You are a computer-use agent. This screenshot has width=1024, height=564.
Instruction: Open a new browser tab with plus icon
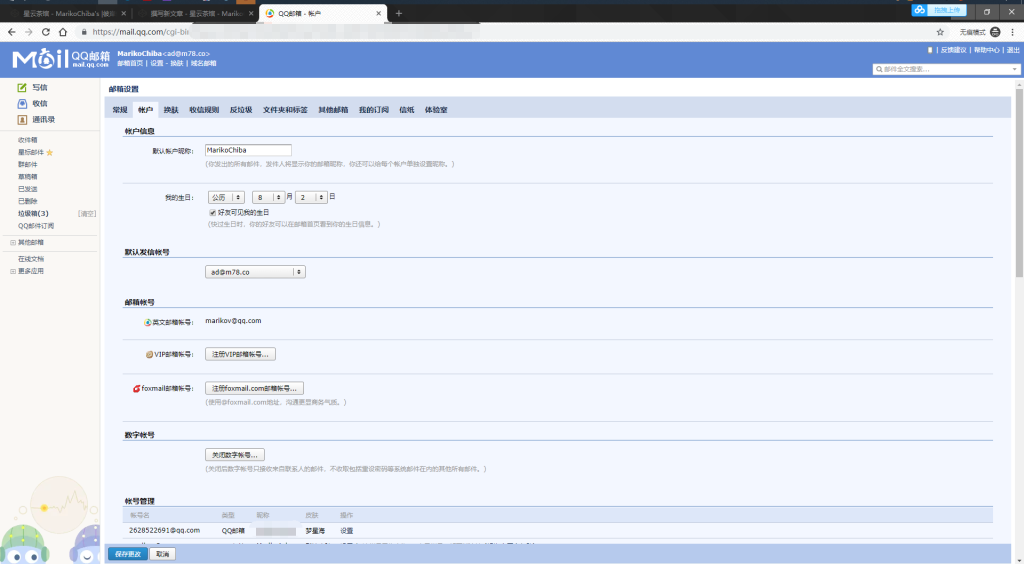coord(398,13)
